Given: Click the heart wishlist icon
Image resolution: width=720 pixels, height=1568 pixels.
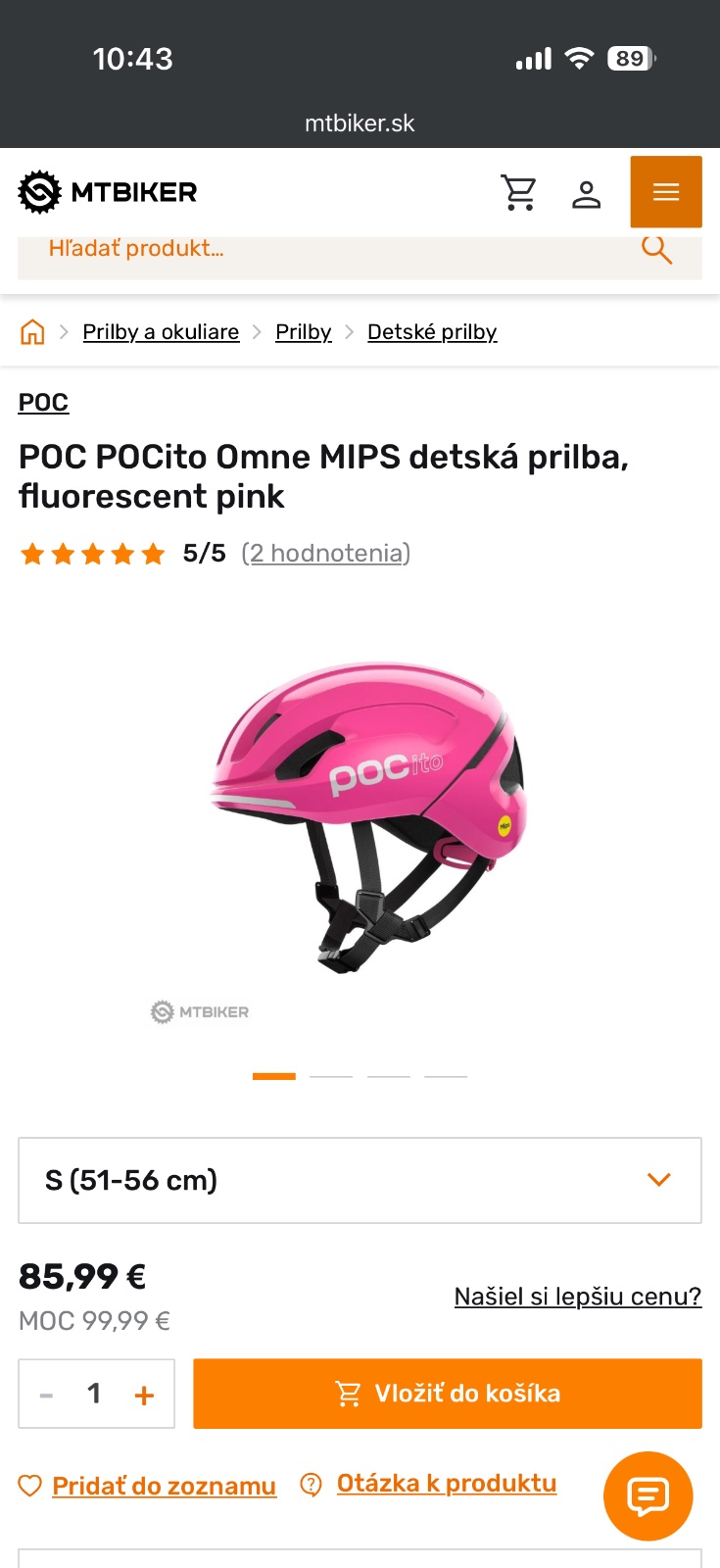Looking at the screenshot, I should tap(30, 1486).
